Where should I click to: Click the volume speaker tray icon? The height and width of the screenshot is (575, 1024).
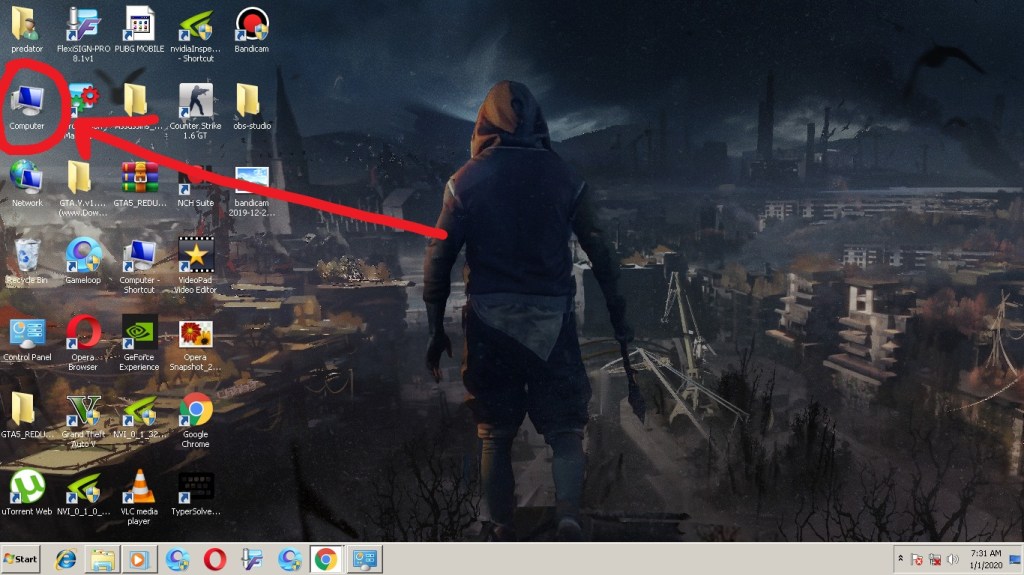coord(953,559)
